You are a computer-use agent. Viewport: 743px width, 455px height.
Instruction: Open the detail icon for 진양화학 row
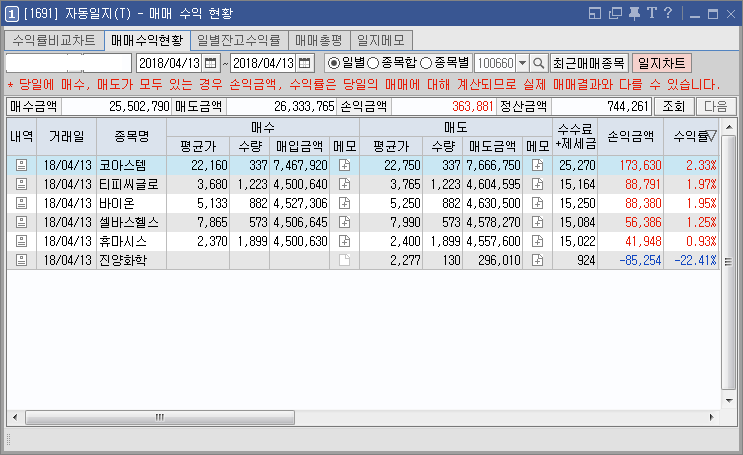21,260
